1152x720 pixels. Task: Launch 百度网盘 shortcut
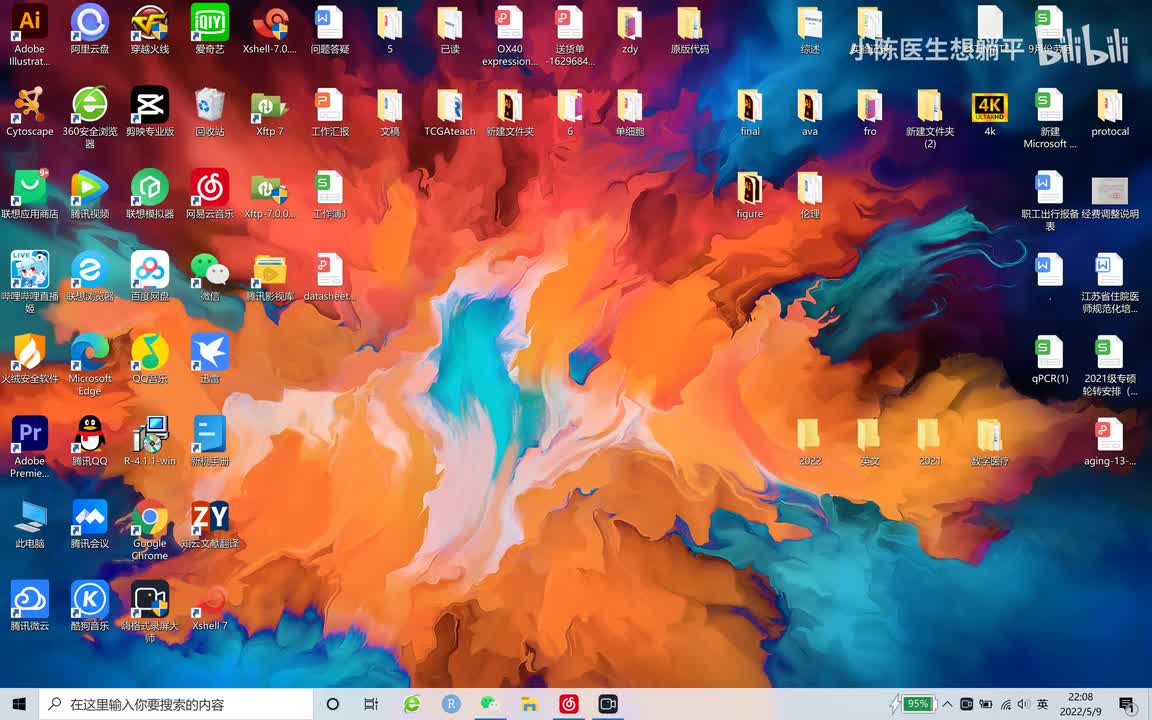(150, 276)
